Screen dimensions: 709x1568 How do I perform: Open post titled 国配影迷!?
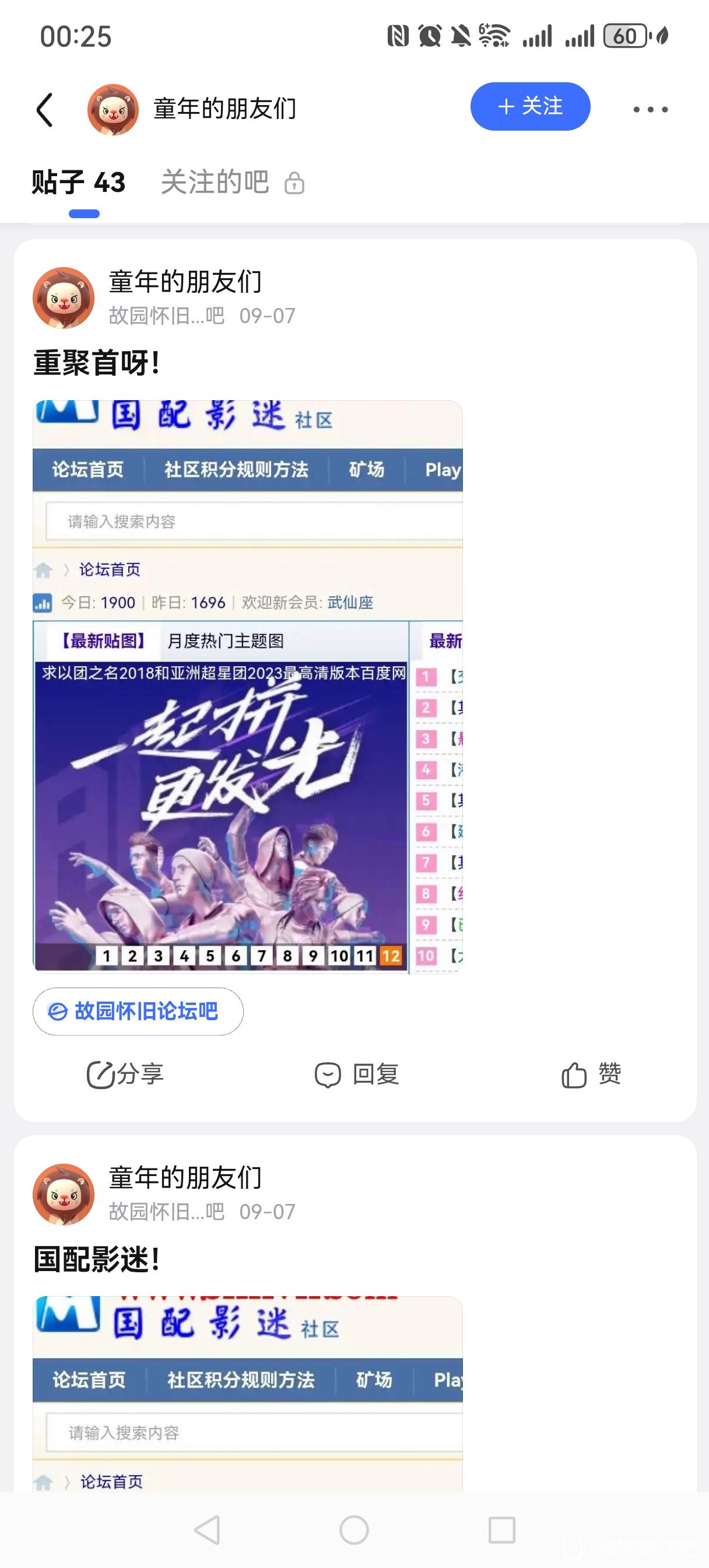pyautogui.click(x=97, y=1259)
